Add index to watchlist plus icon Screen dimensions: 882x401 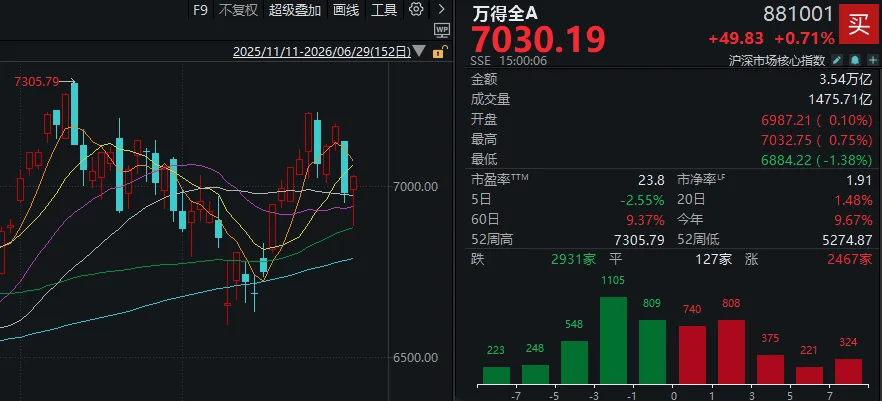872,60
